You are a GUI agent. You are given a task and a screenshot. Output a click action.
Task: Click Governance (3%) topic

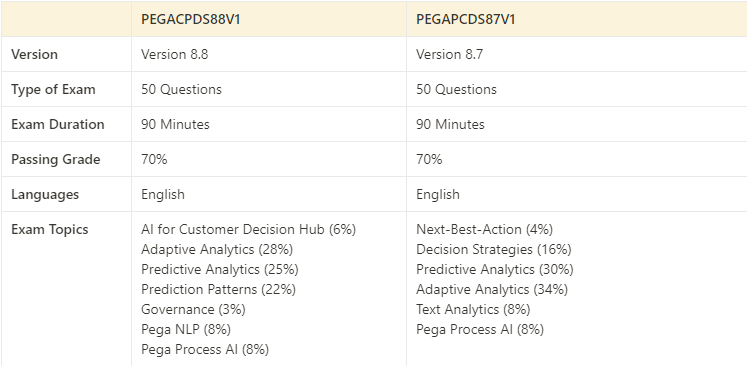coord(193,309)
